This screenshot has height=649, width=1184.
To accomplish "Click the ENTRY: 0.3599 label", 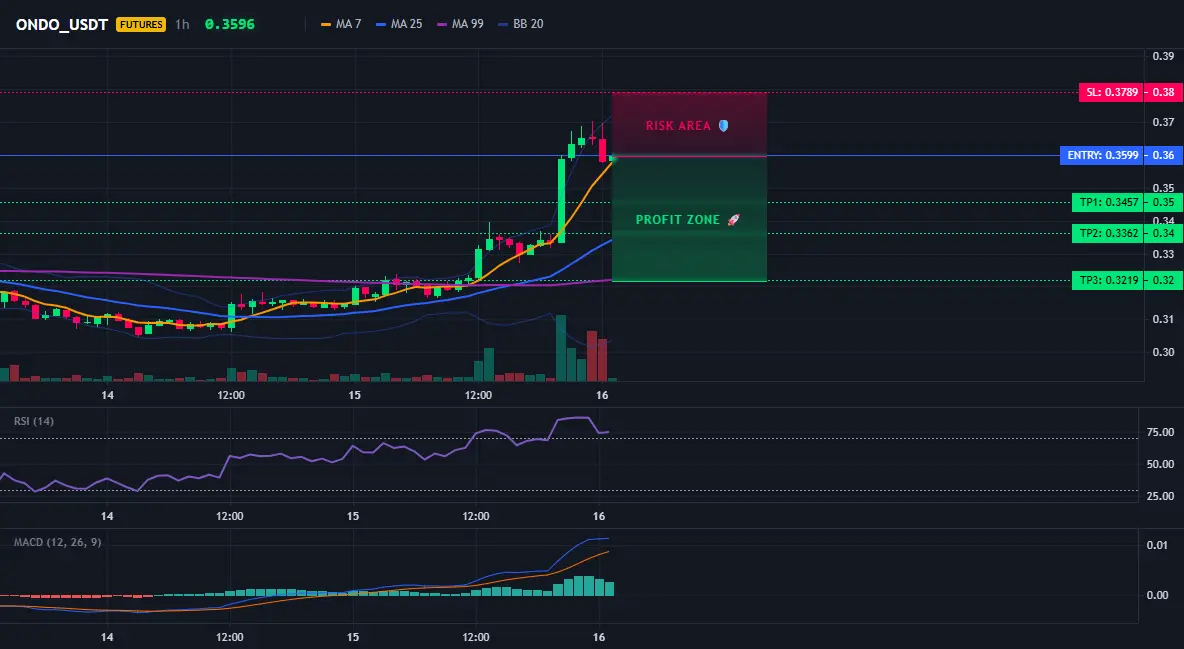I will (1102, 156).
